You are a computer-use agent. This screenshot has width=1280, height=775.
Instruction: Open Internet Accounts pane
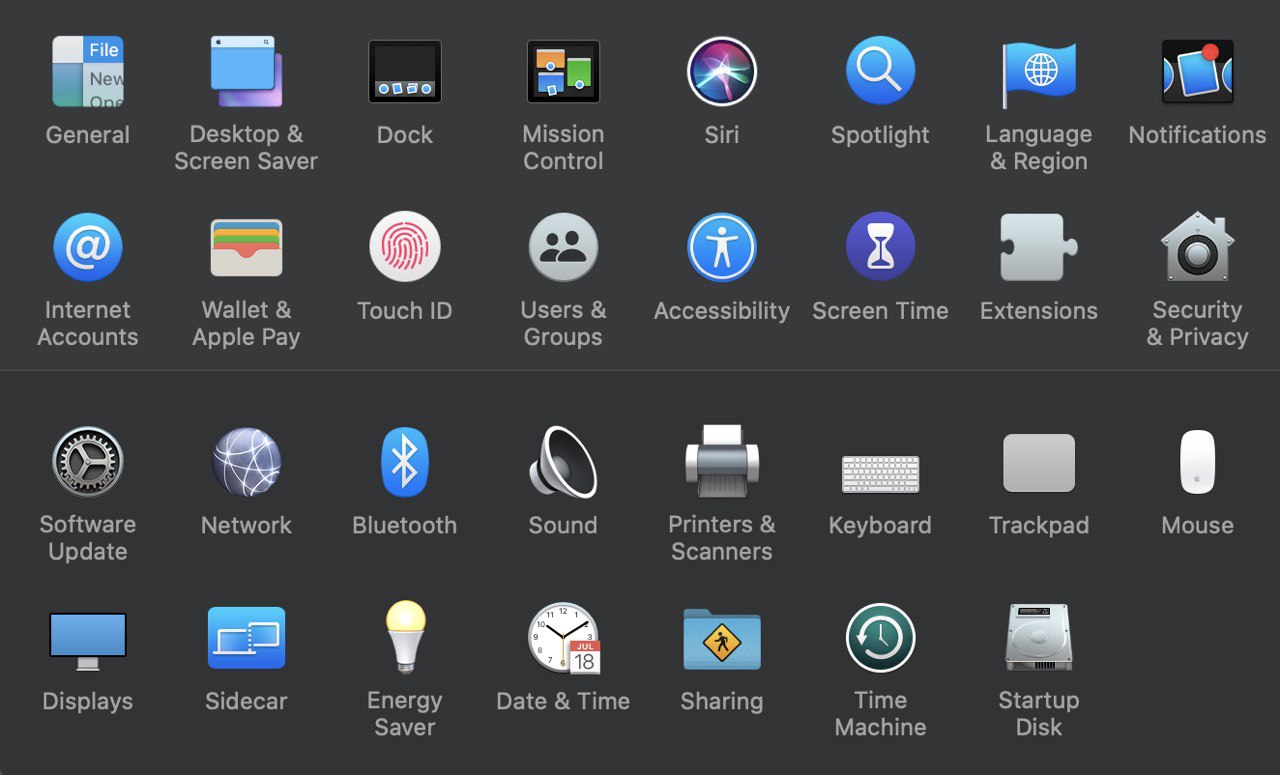coord(88,247)
